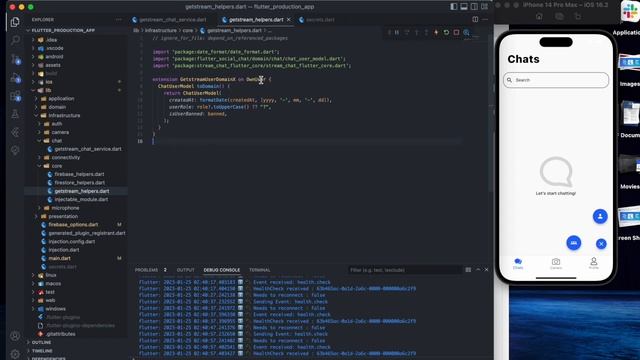The height and width of the screenshot is (360, 640).
Task: Open editor More Actions ellipsis
Action: [x=485, y=19]
